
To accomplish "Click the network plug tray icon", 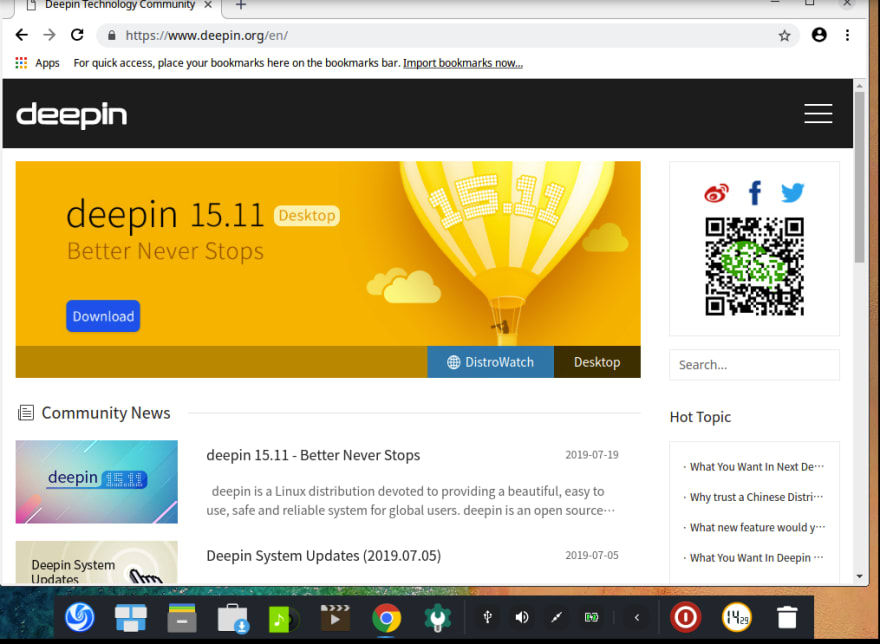I will [556, 617].
